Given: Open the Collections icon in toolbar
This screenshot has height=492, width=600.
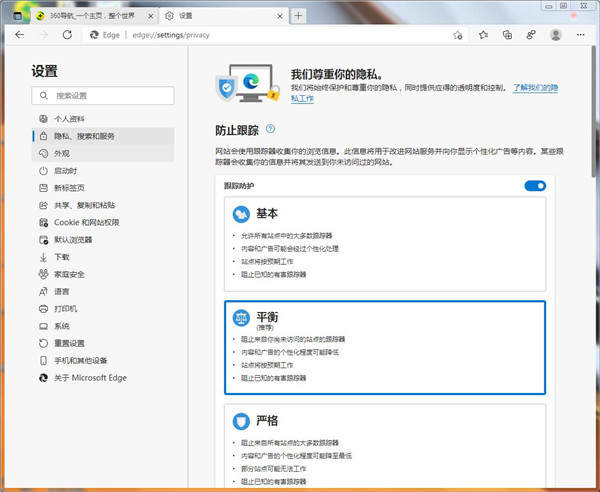Looking at the screenshot, I should [507, 34].
